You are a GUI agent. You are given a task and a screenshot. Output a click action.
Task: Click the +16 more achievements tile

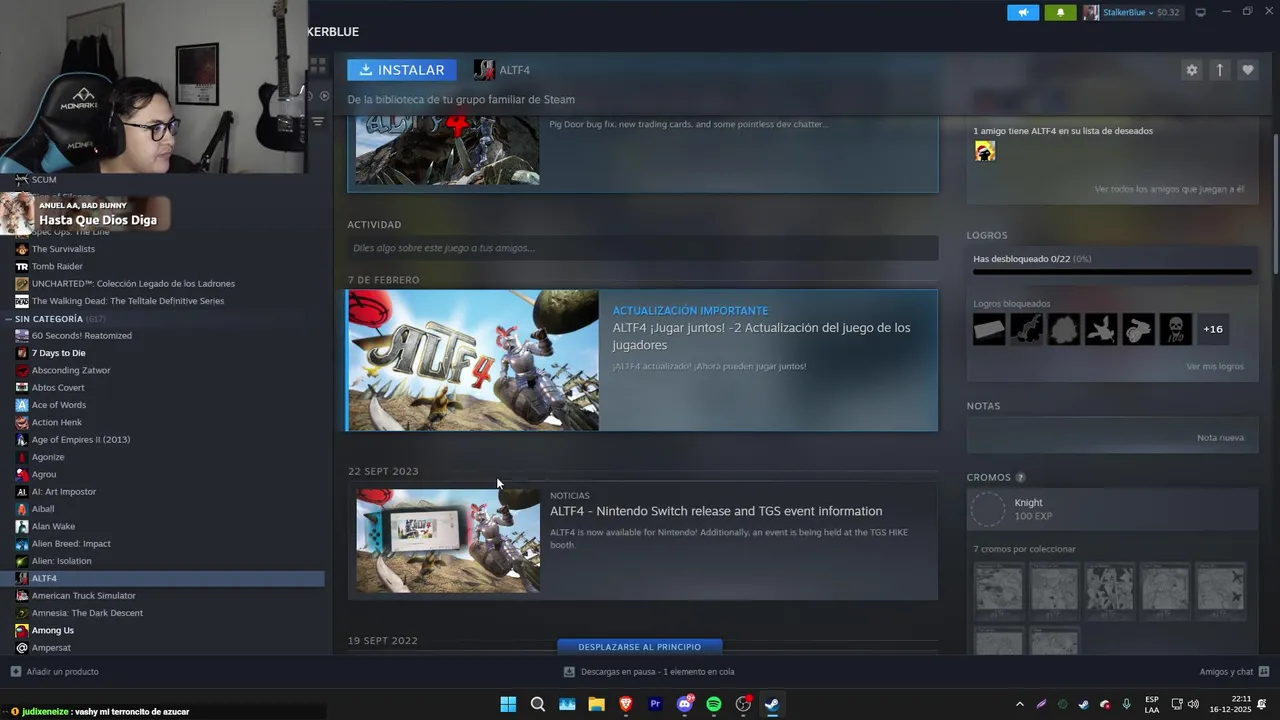click(1212, 329)
